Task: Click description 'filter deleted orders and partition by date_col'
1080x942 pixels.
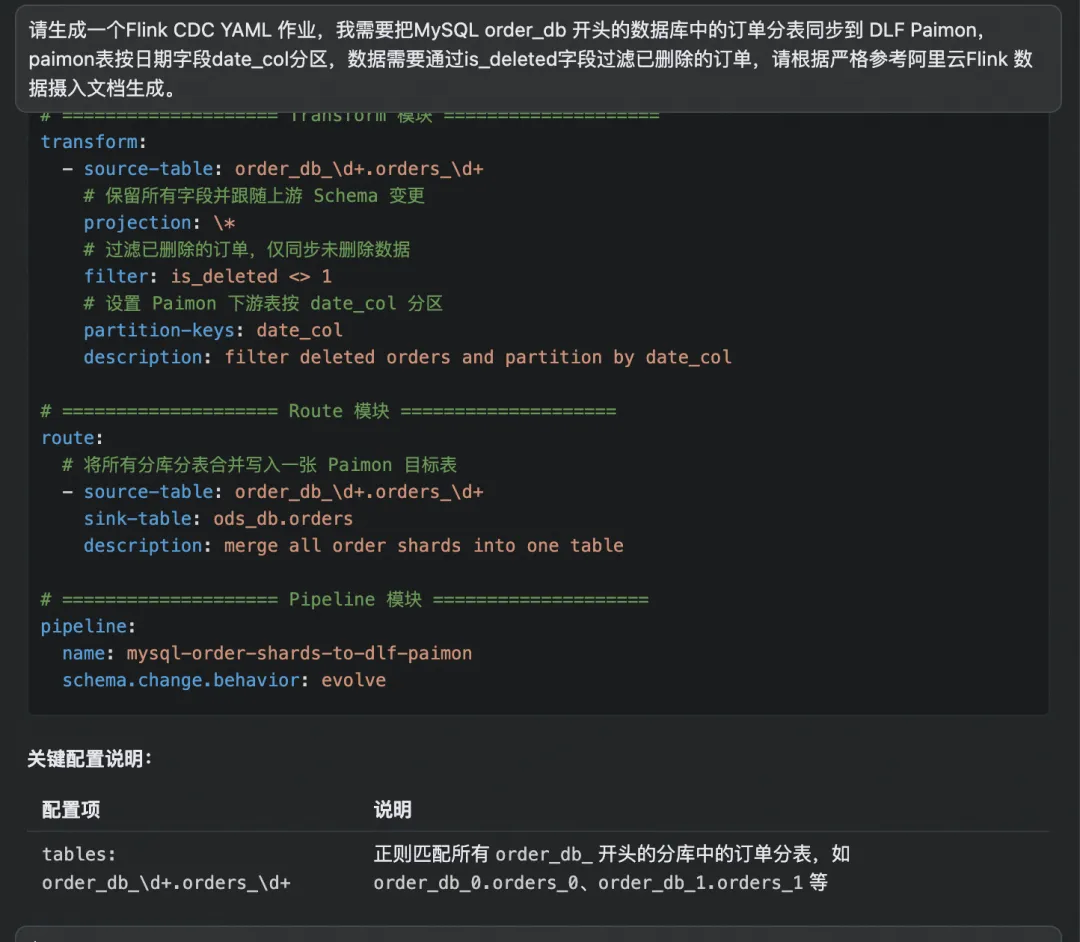Action: (x=408, y=357)
